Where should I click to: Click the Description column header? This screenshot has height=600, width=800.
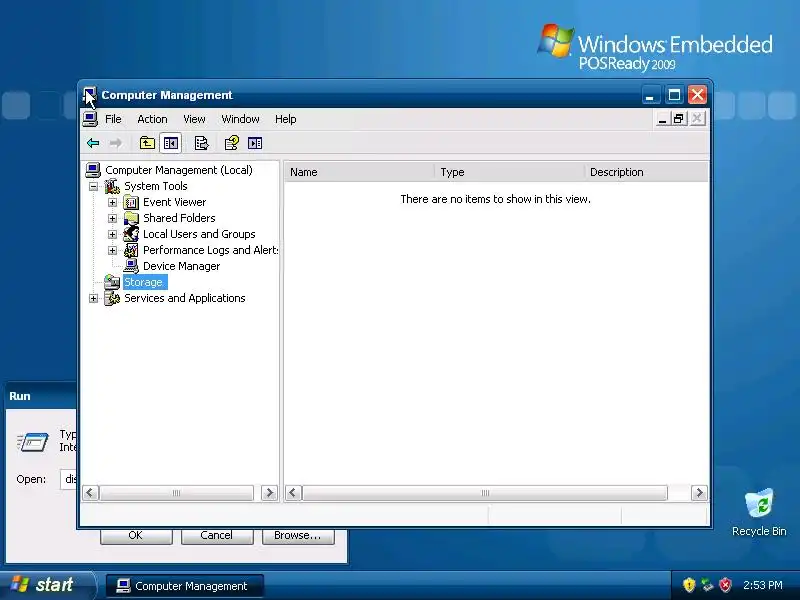[646, 172]
